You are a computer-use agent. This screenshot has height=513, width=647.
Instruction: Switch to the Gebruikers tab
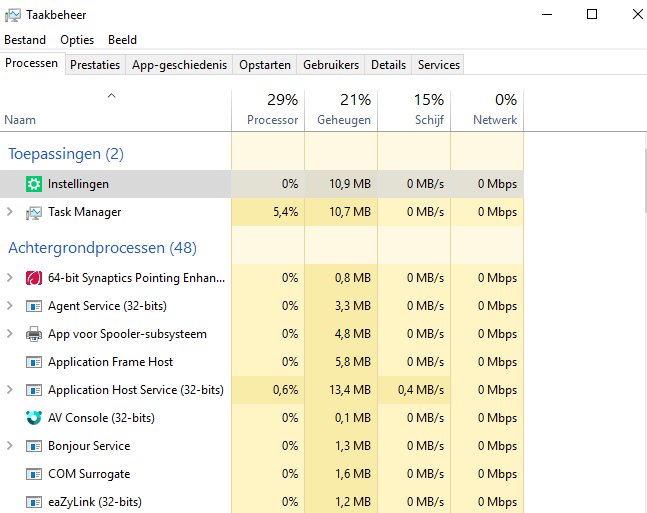331,65
